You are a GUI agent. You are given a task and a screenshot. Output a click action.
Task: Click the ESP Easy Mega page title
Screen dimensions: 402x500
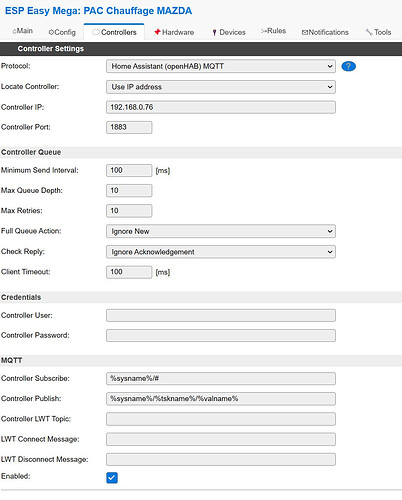98,11
